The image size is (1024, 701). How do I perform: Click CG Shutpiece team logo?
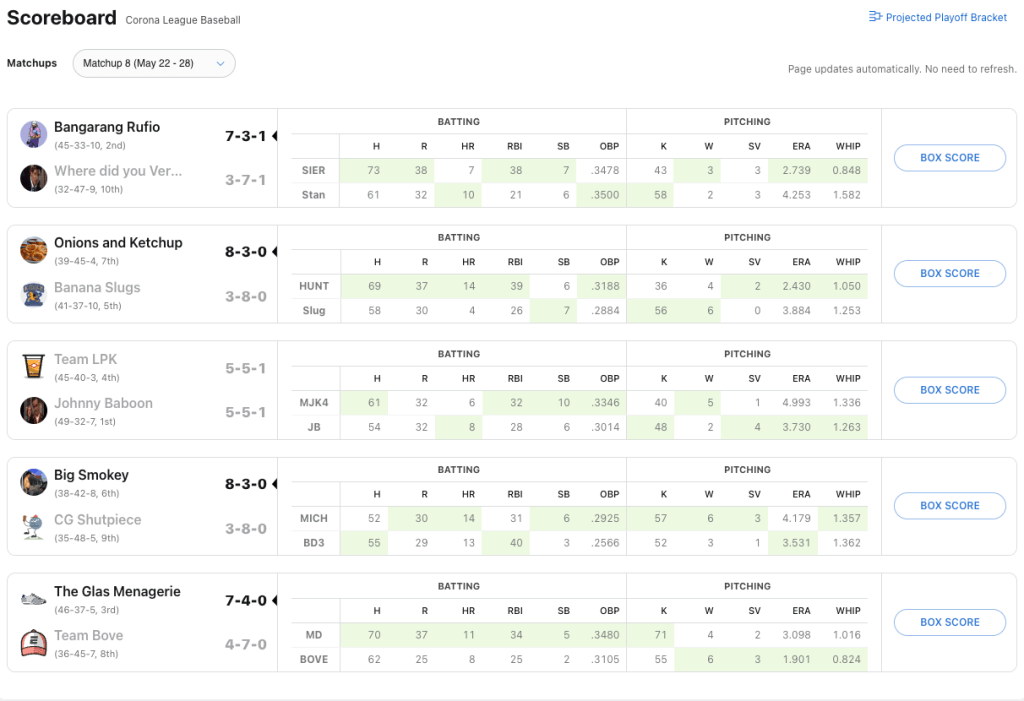tap(34, 526)
